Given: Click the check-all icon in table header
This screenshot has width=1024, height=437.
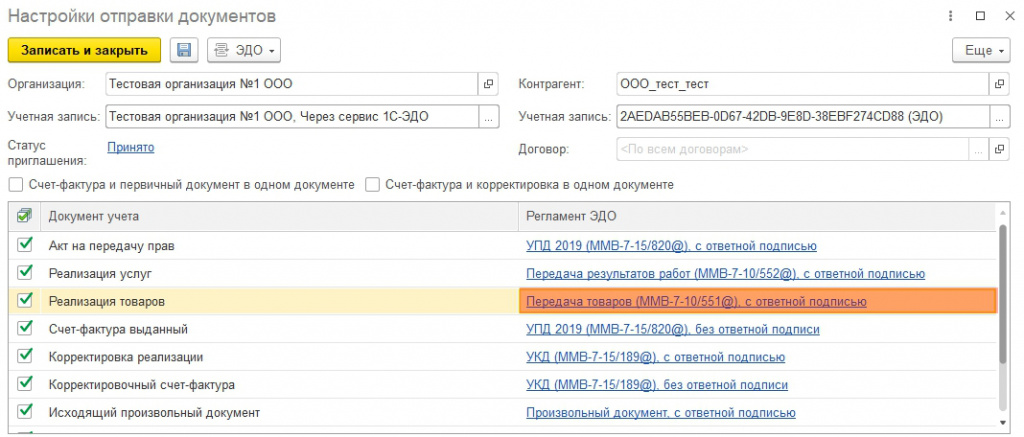Looking at the screenshot, I should point(25,215).
